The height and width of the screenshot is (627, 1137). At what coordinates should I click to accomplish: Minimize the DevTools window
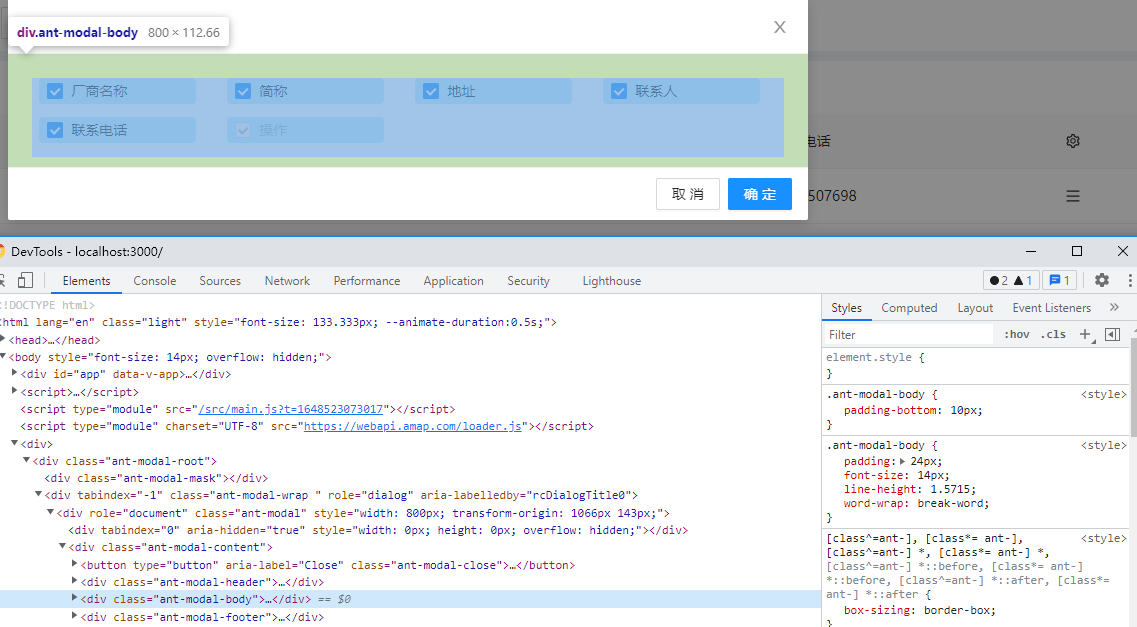[x=1030, y=252]
